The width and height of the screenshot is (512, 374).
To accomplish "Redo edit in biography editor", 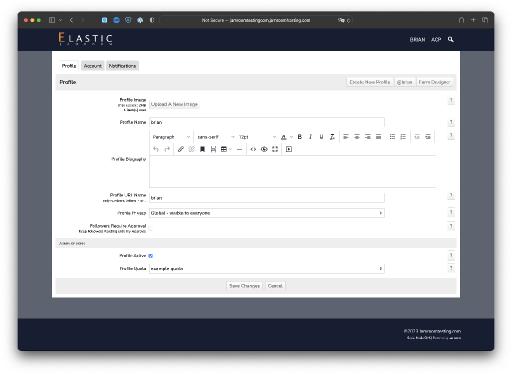I will [x=167, y=149].
